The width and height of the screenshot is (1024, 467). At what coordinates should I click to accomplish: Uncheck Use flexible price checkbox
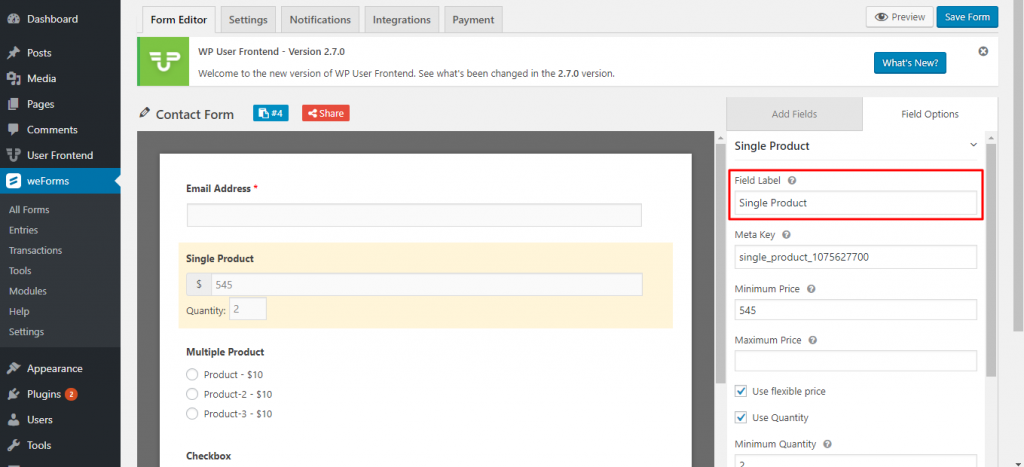(x=741, y=391)
